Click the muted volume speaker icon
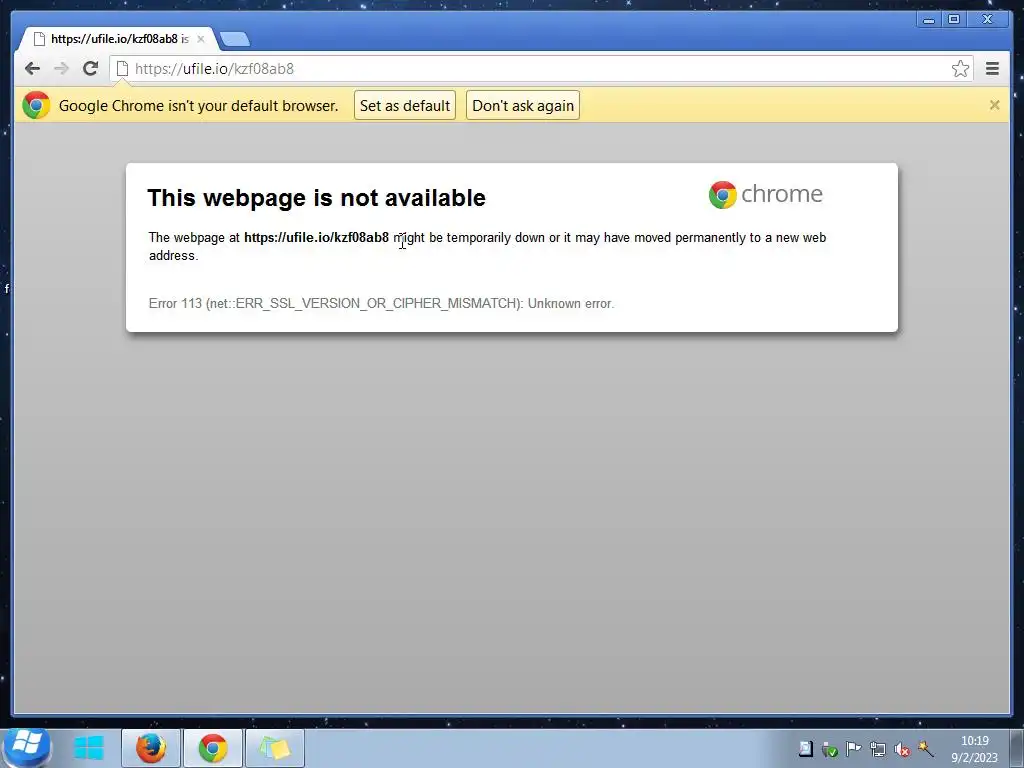The image size is (1024, 768). 902,749
